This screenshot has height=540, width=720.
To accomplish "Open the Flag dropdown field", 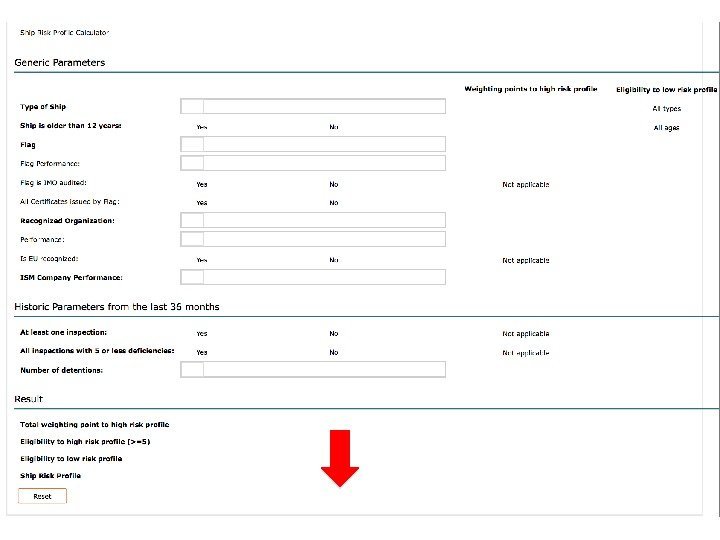I will point(313,144).
